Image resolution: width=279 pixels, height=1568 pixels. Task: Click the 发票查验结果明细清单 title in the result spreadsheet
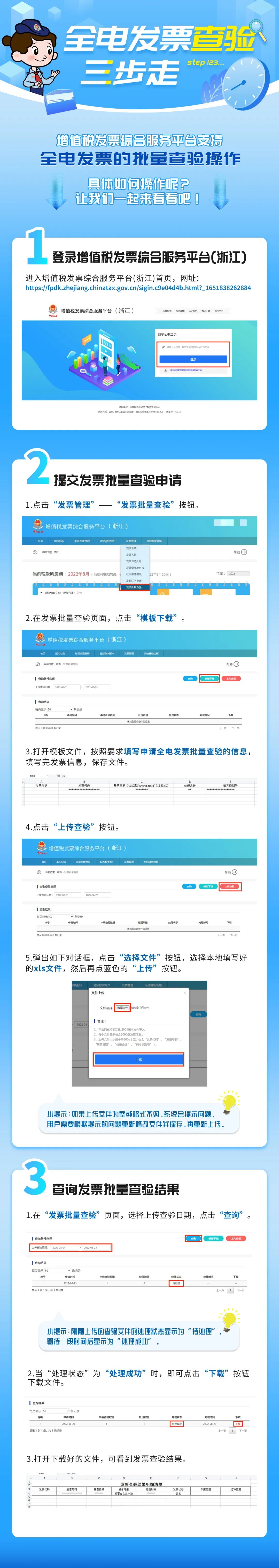(x=141, y=1484)
